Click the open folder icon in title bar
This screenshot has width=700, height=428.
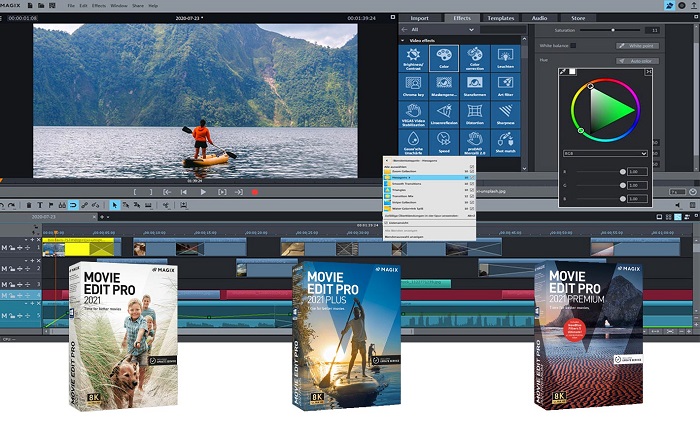click(x=41, y=5)
